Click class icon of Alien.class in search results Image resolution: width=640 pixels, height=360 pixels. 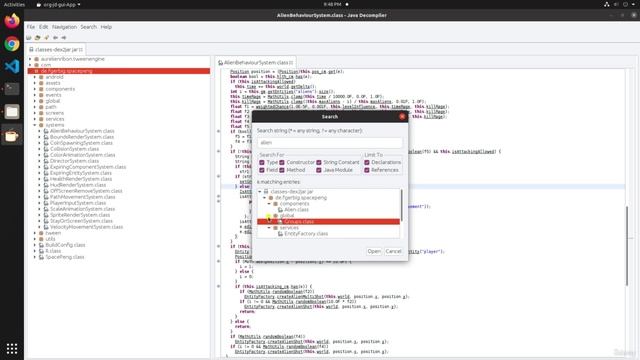click(x=280, y=210)
